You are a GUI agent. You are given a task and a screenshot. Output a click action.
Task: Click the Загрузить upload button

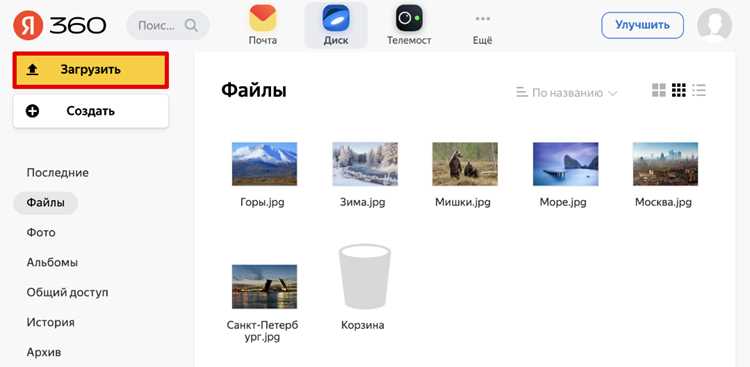pos(91,70)
